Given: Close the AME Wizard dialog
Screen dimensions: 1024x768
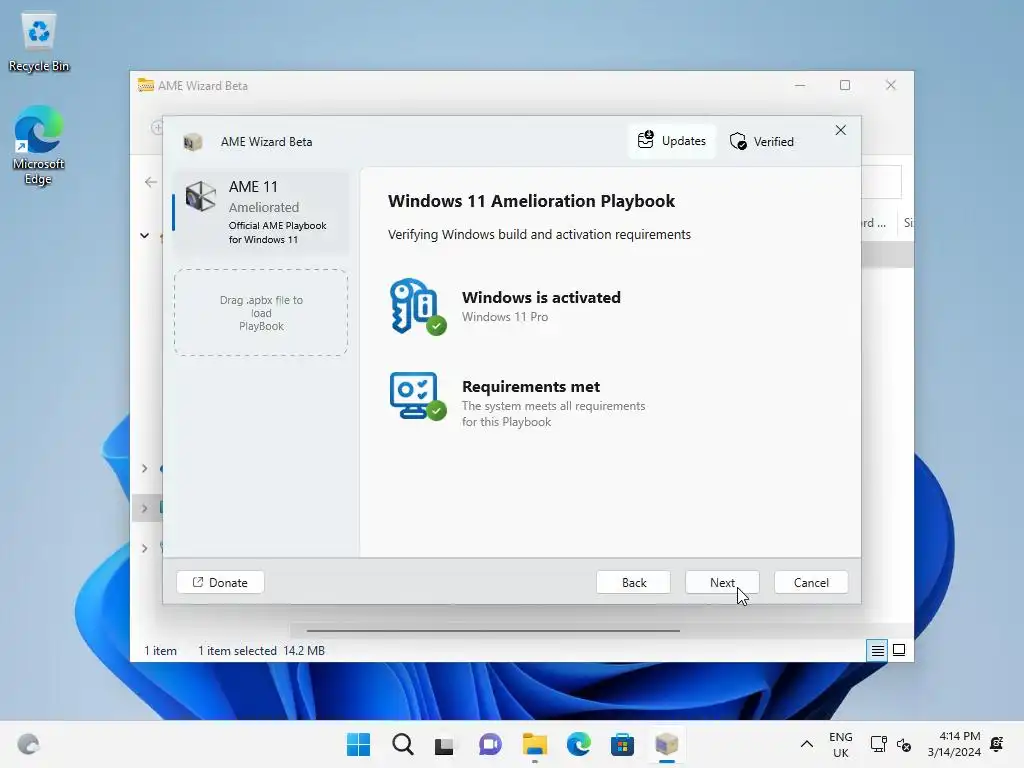Looking at the screenshot, I should 840,131.
